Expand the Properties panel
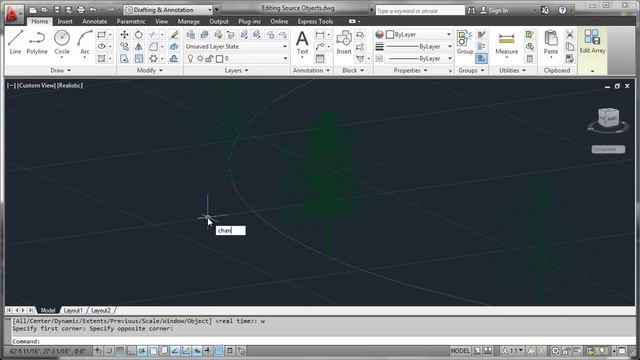The height and width of the screenshot is (360, 640). coord(410,71)
